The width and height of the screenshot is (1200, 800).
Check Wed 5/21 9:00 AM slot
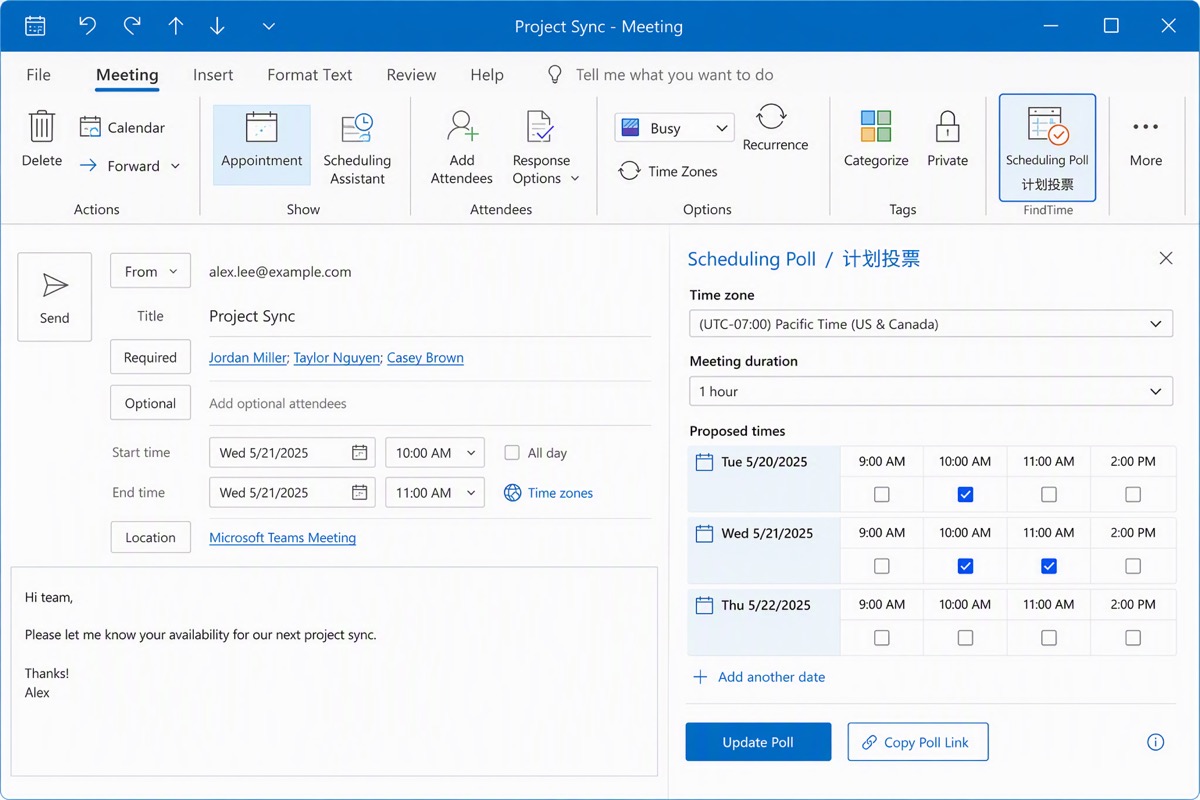tap(881, 566)
